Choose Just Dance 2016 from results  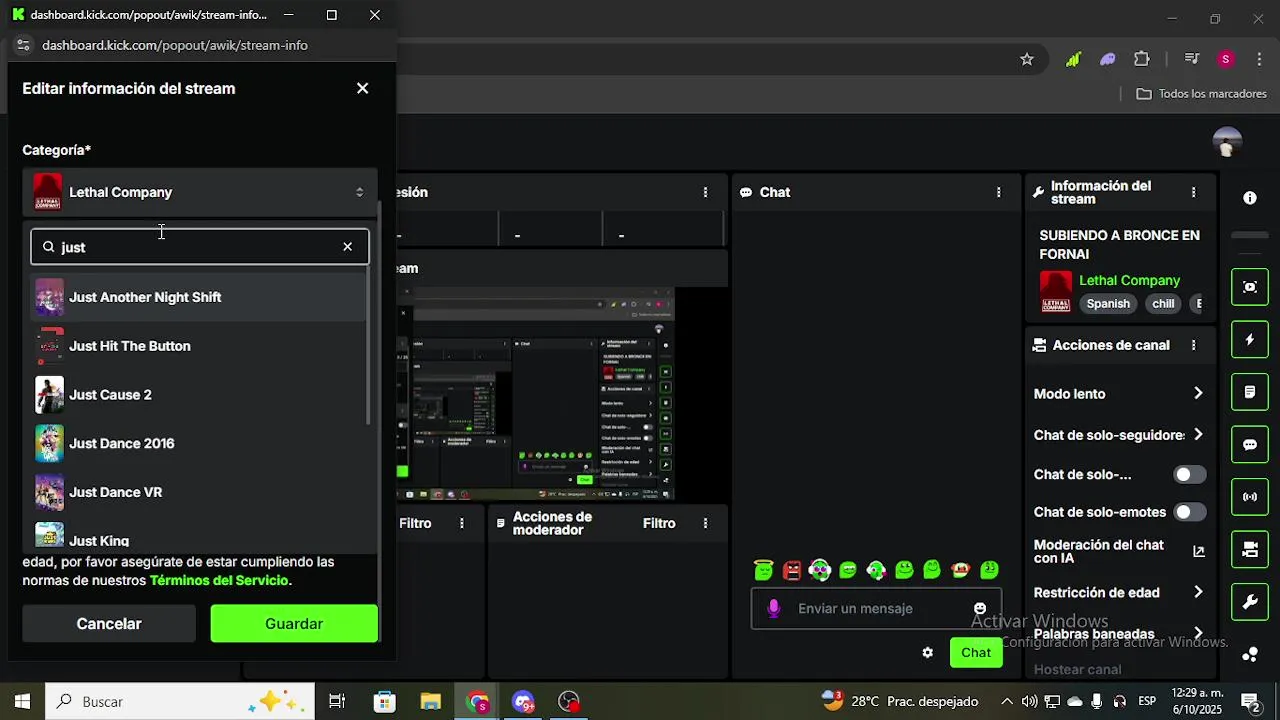[x=198, y=443]
